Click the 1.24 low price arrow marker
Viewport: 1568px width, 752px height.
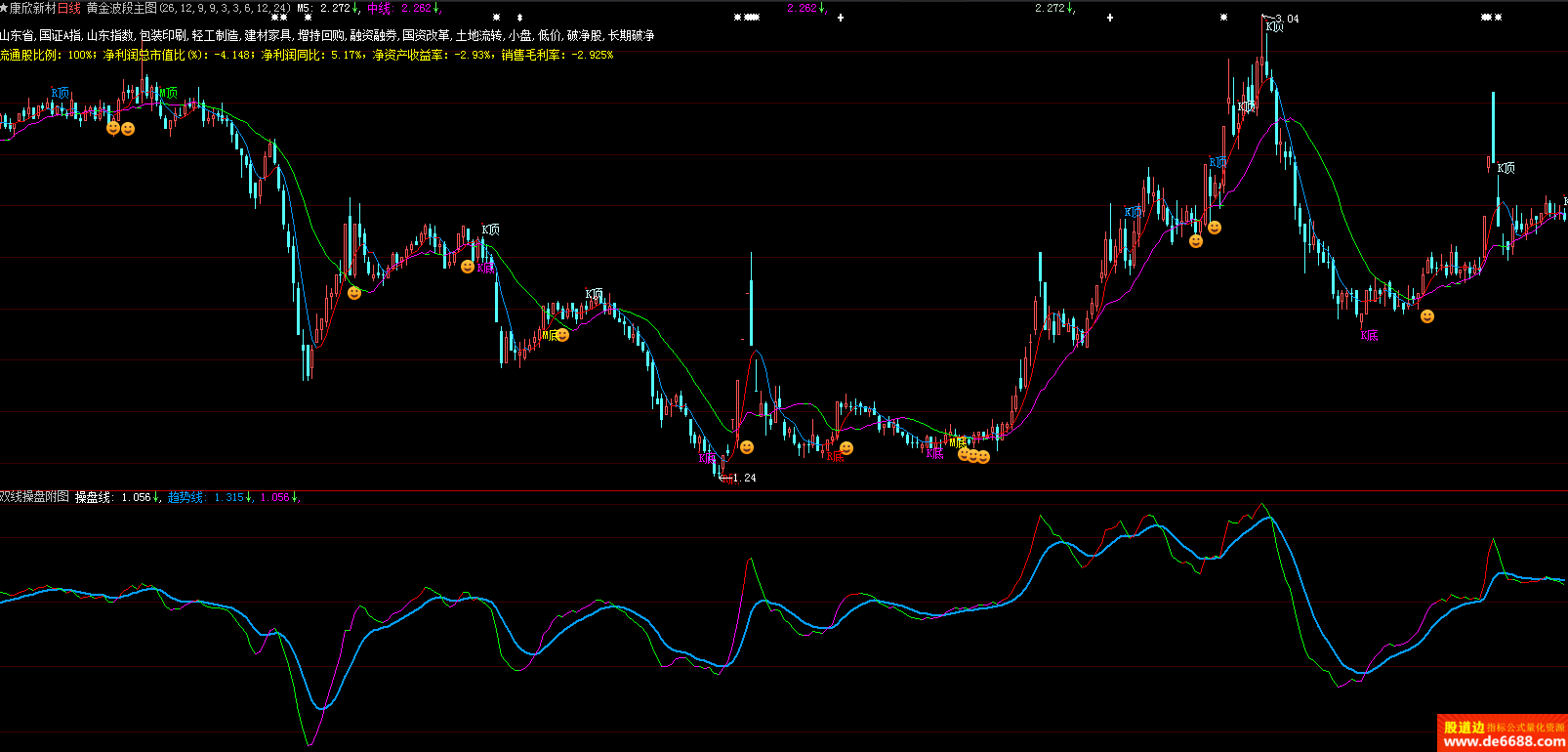tap(738, 478)
